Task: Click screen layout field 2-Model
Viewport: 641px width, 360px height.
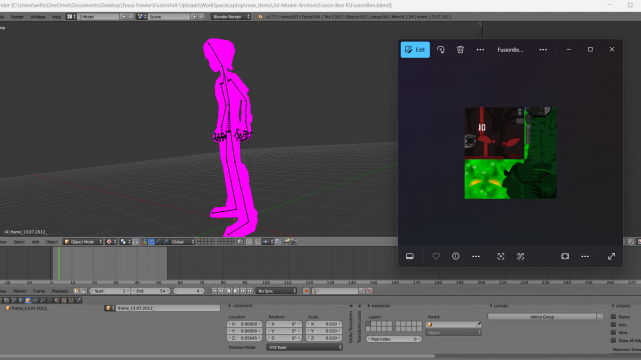Action: click(x=98, y=17)
